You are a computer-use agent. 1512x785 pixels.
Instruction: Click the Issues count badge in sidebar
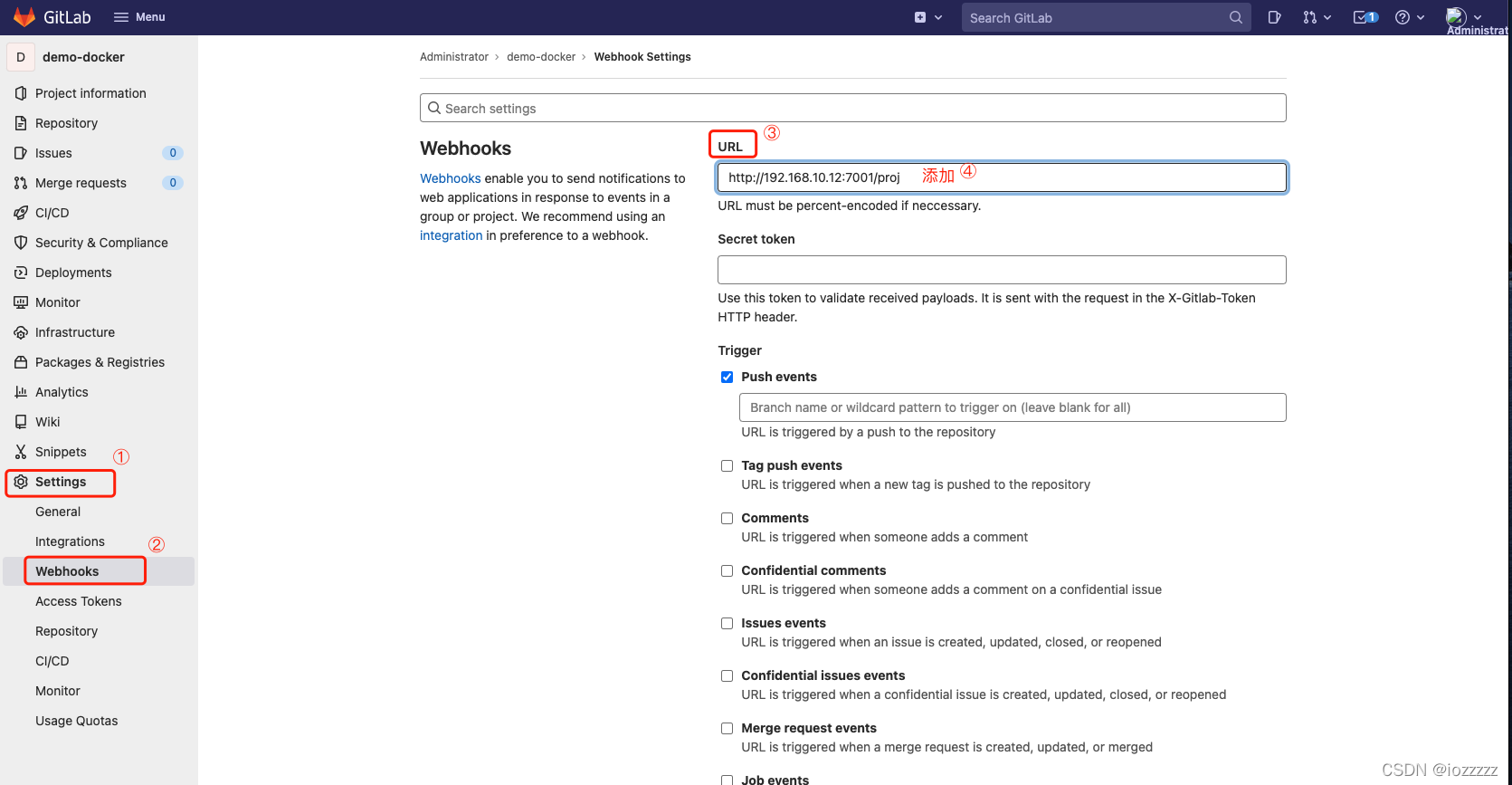click(x=173, y=153)
